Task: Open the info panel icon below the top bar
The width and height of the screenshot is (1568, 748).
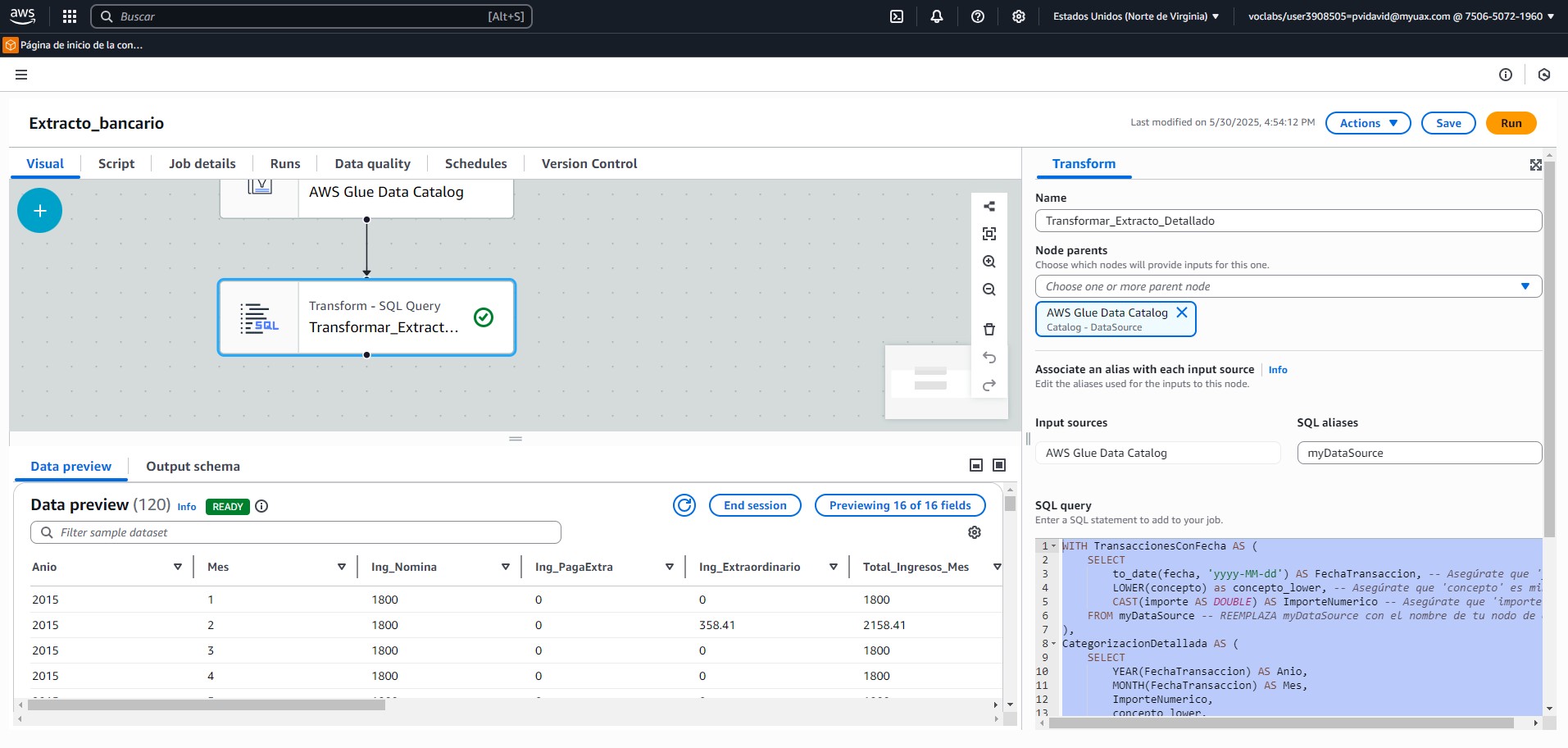Action: tap(1506, 75)
